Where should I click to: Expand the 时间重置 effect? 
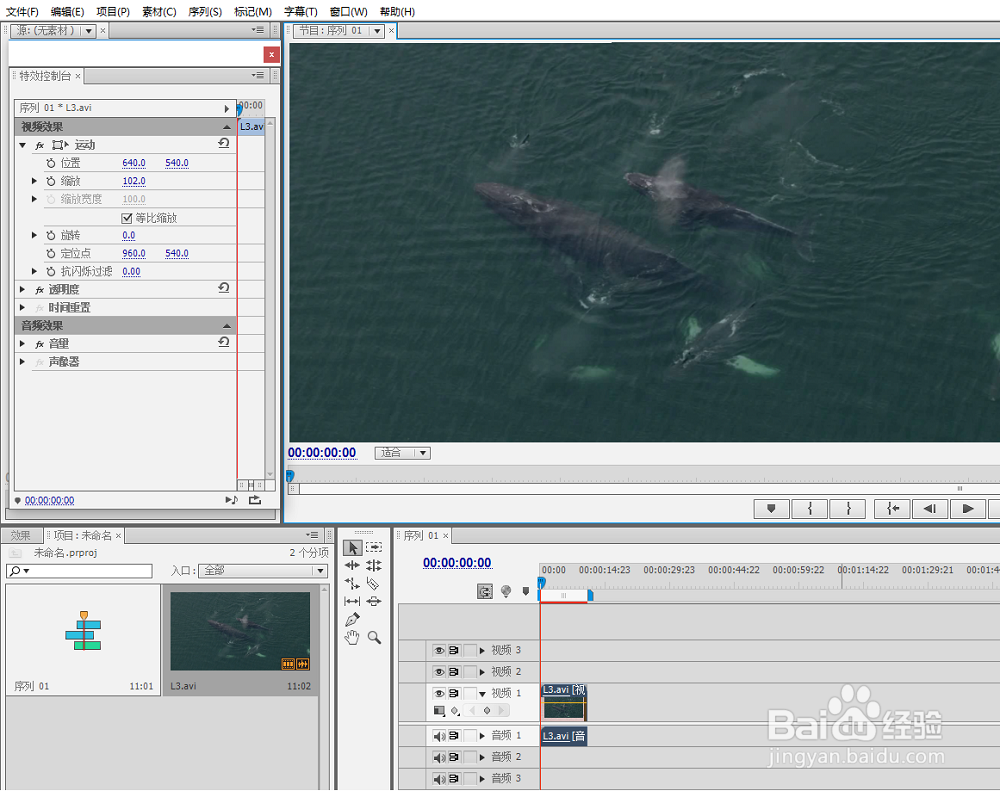click(22, 307)
